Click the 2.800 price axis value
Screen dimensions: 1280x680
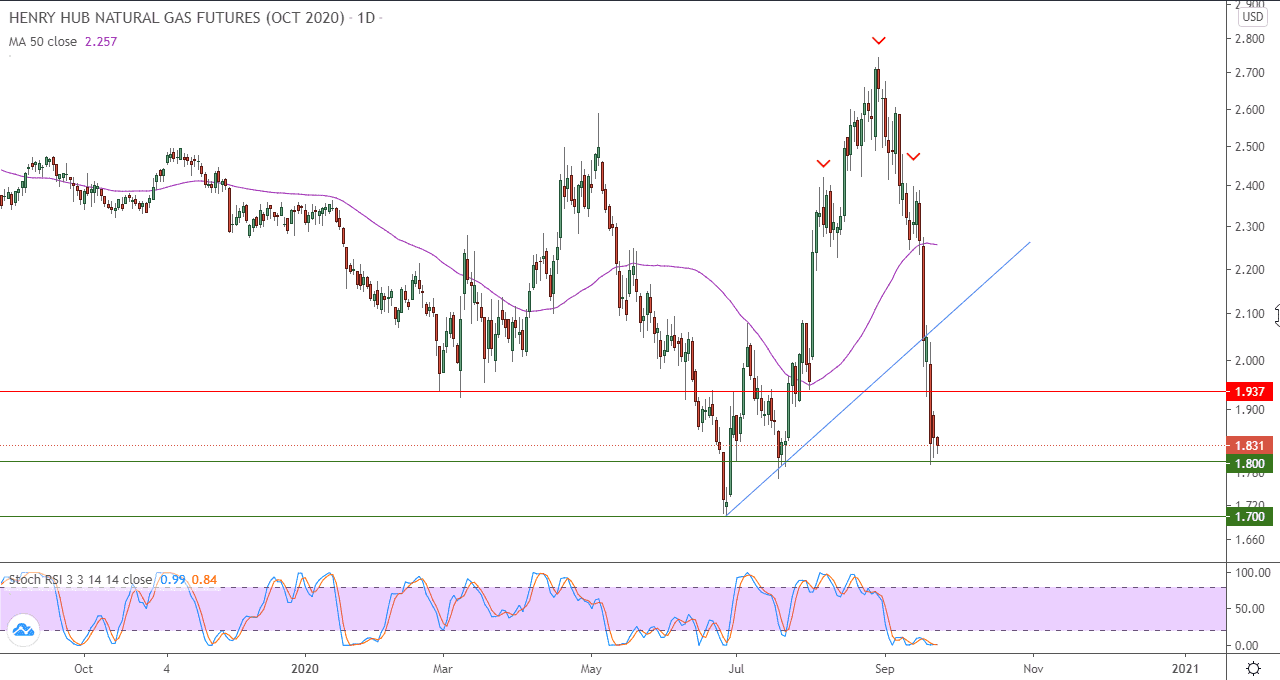tap(1252, 39)
